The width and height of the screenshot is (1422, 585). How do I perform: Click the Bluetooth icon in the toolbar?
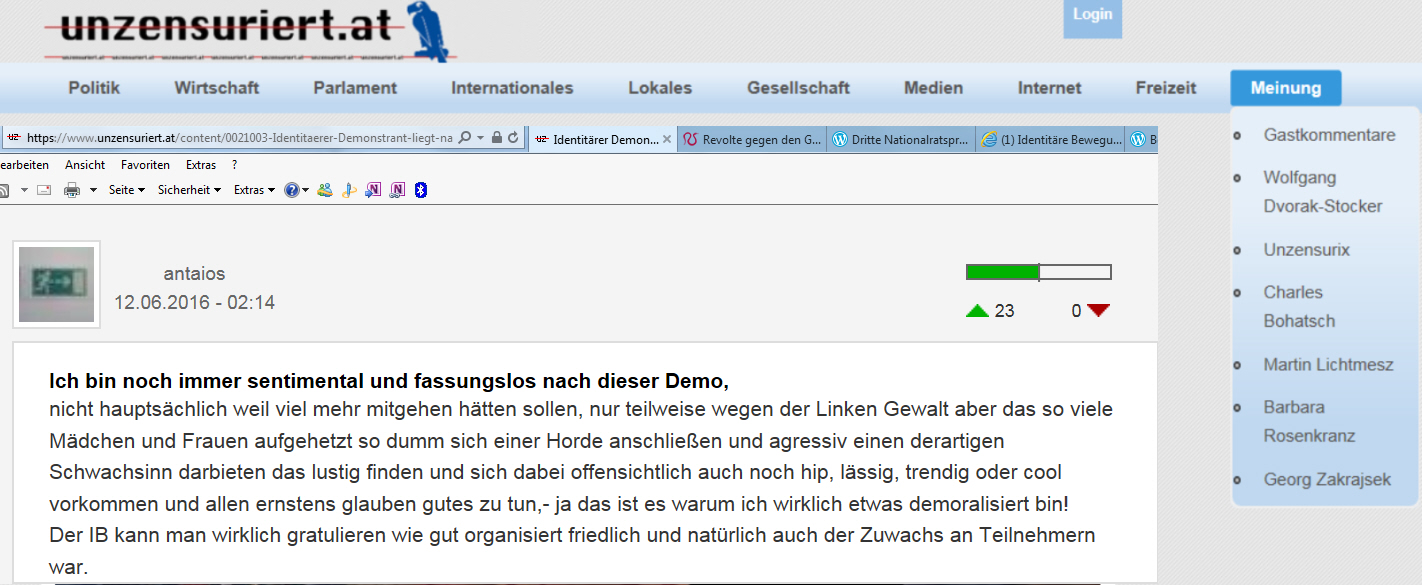(x=421, y=190)
